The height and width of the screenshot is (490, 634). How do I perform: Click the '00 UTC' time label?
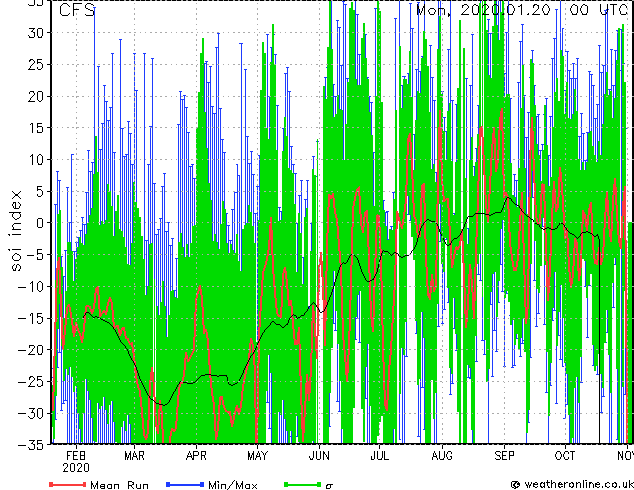[598, 10]
